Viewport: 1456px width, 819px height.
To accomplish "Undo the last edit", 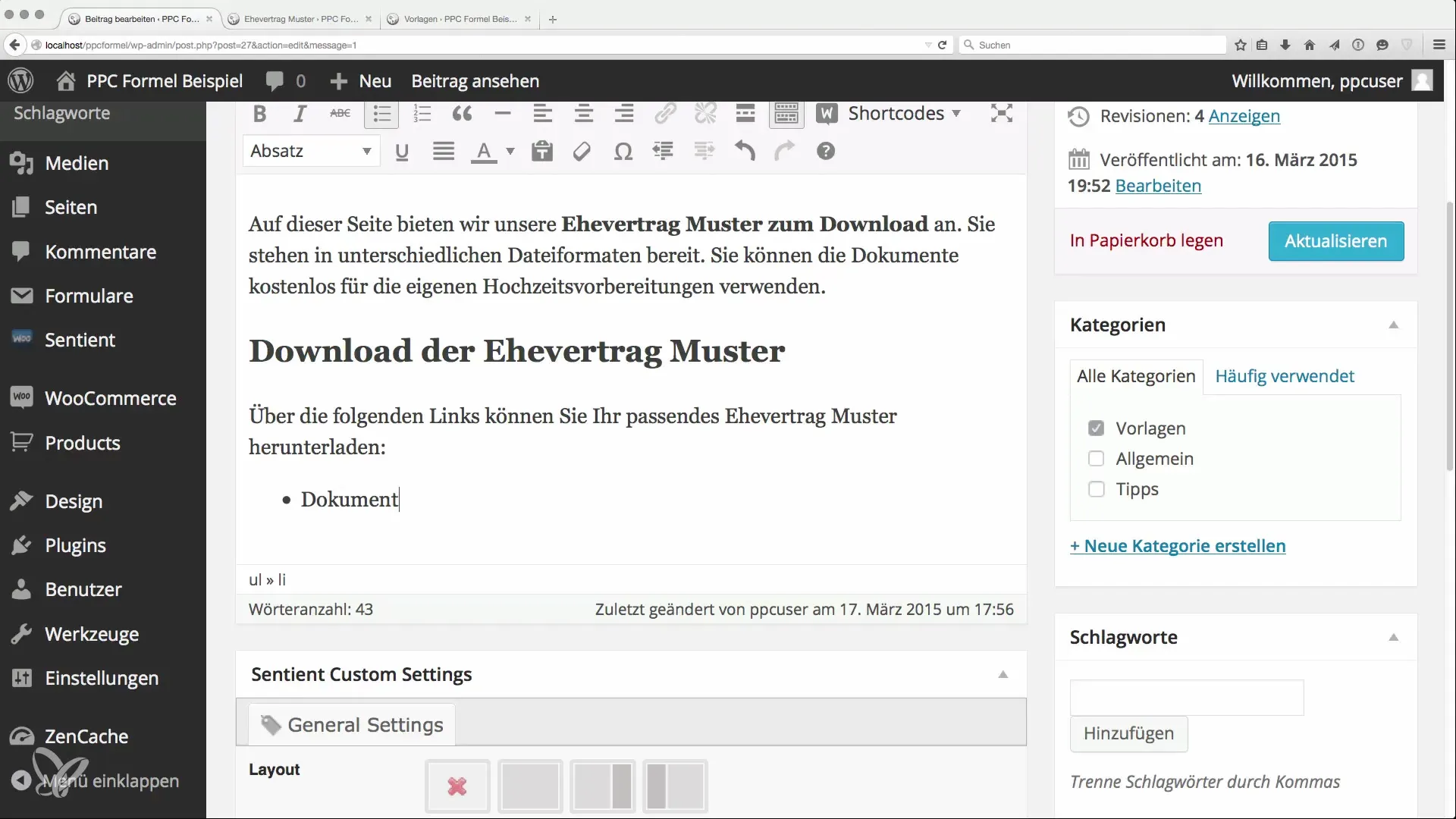I will tap(745, 152).
